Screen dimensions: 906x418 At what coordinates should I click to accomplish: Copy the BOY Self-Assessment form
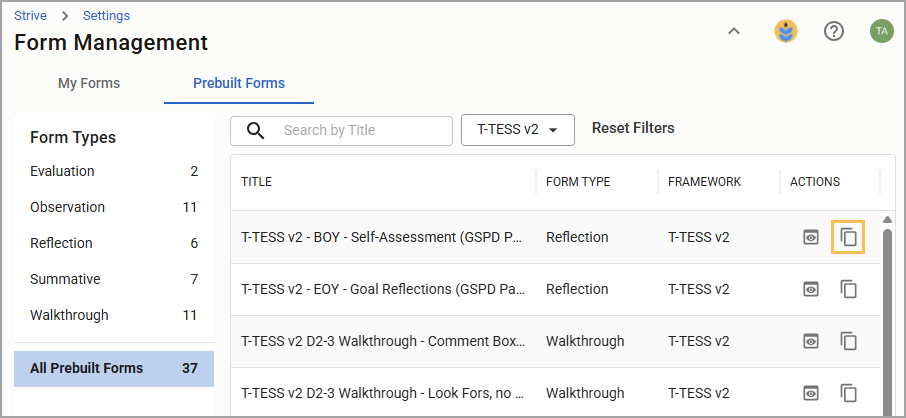[848, 237]
